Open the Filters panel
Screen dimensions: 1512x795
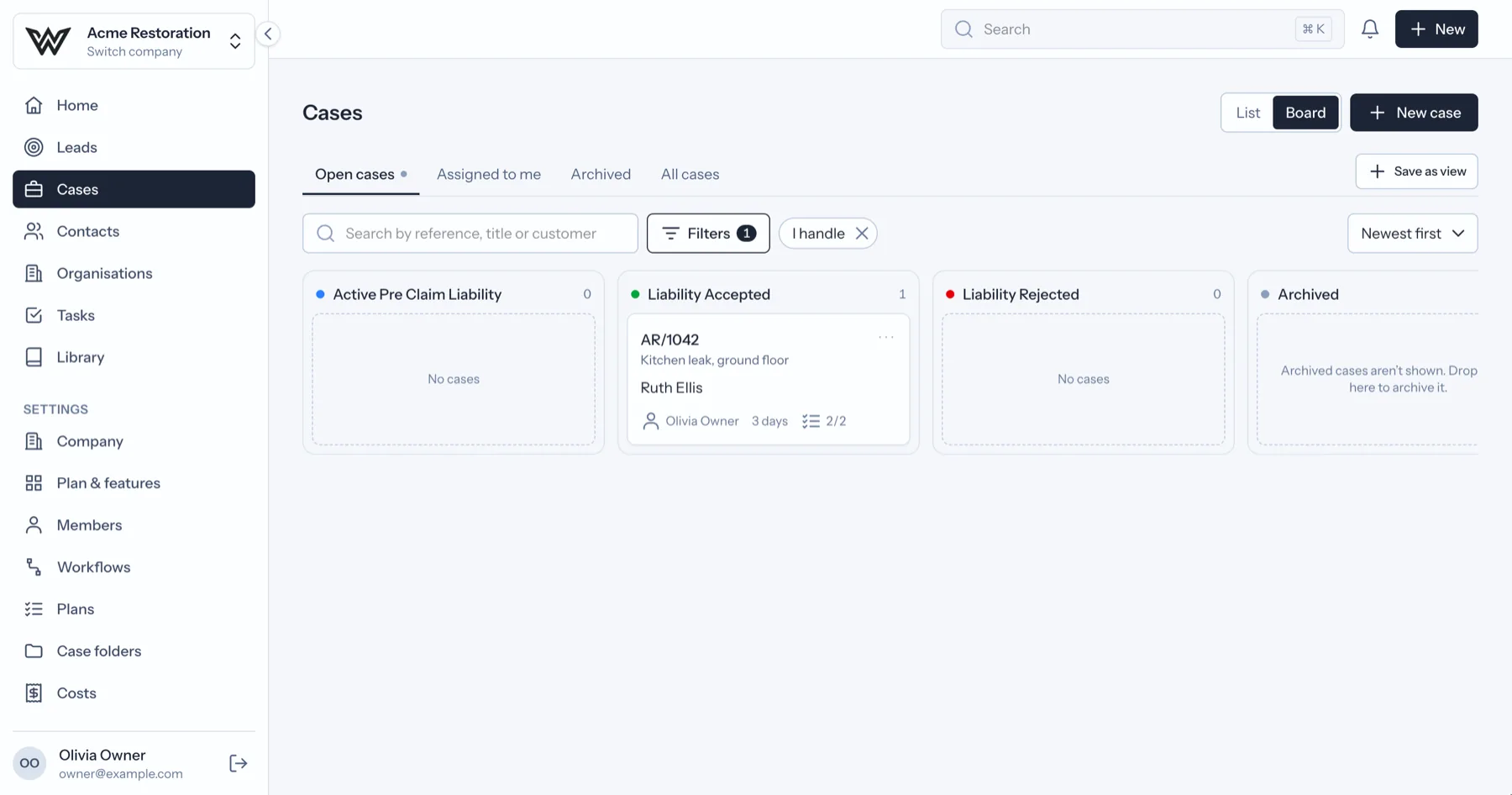pos(708,234)
